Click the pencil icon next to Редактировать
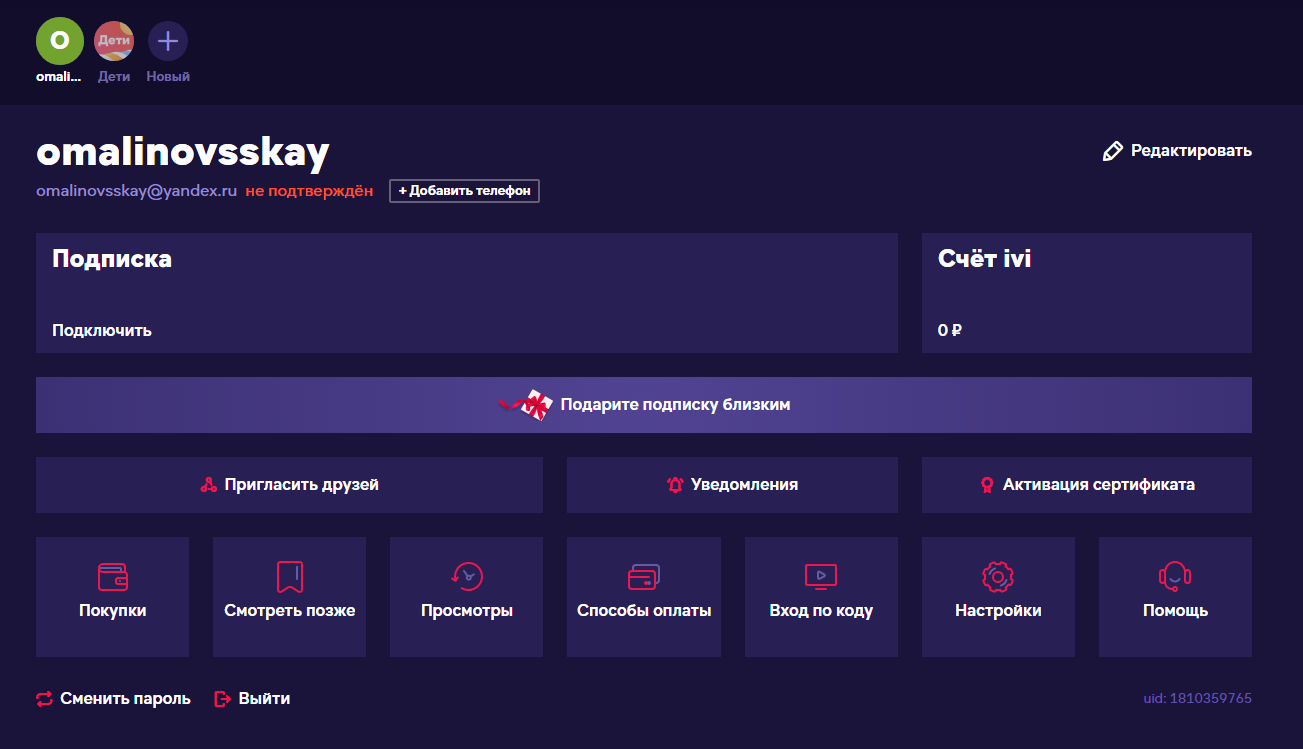Screen dimensions: 1303x749 [1112, 151]
